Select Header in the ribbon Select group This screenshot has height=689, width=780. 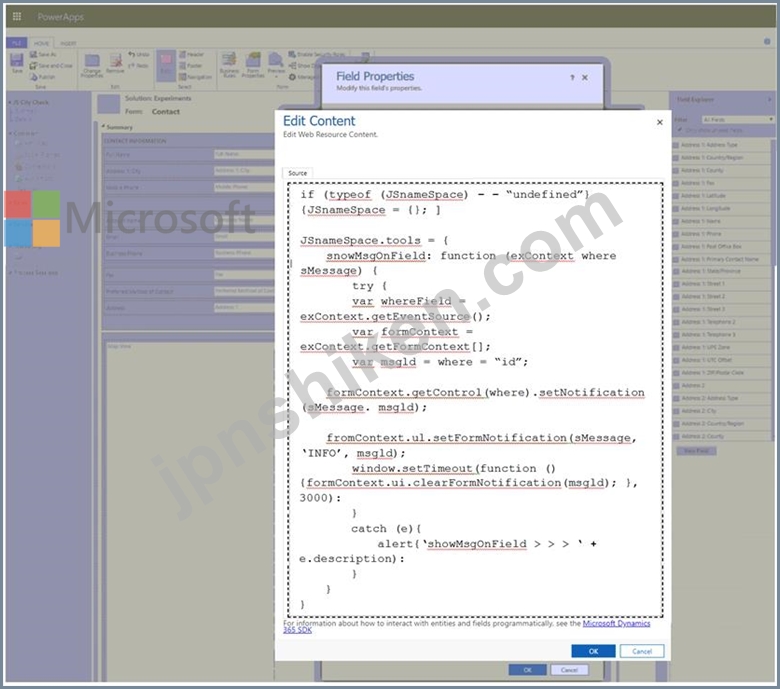pyautogui.click(x=192, y=54)
